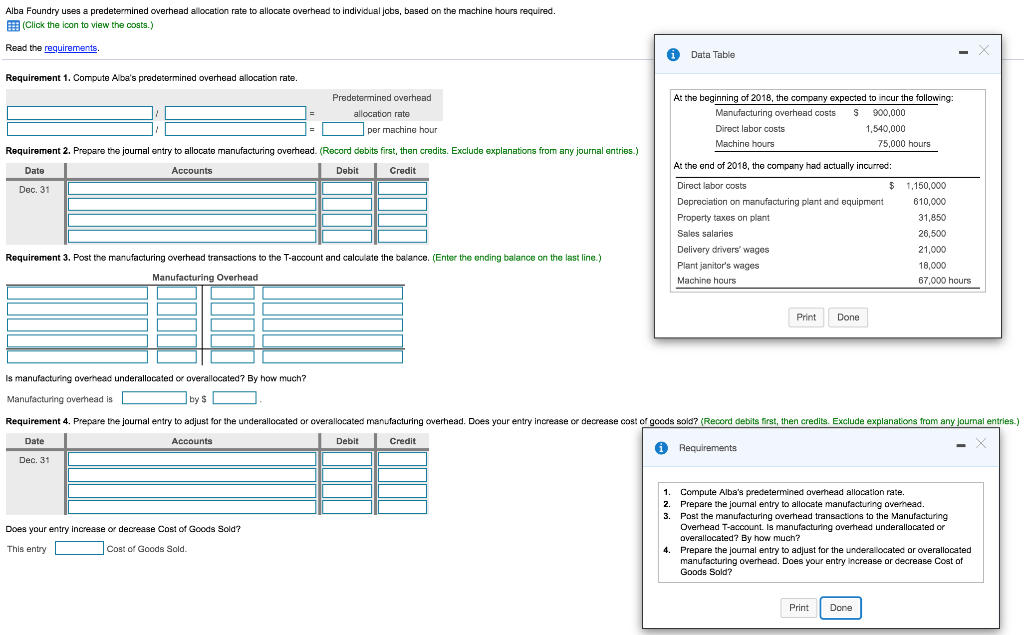This screenshot has height=635, width=1024.
Task: Click the 'Sales salaries' row label
Action: (705, 234)
